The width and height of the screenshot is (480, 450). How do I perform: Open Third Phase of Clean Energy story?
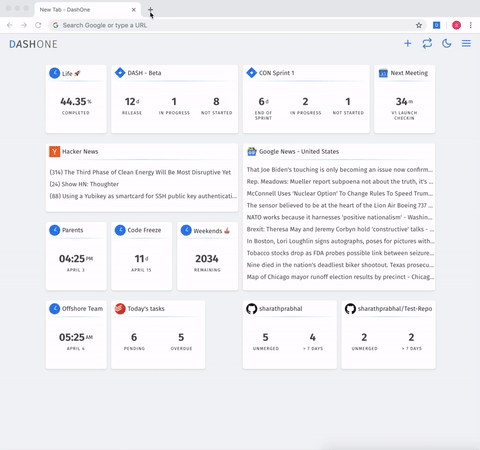(140, 172)
